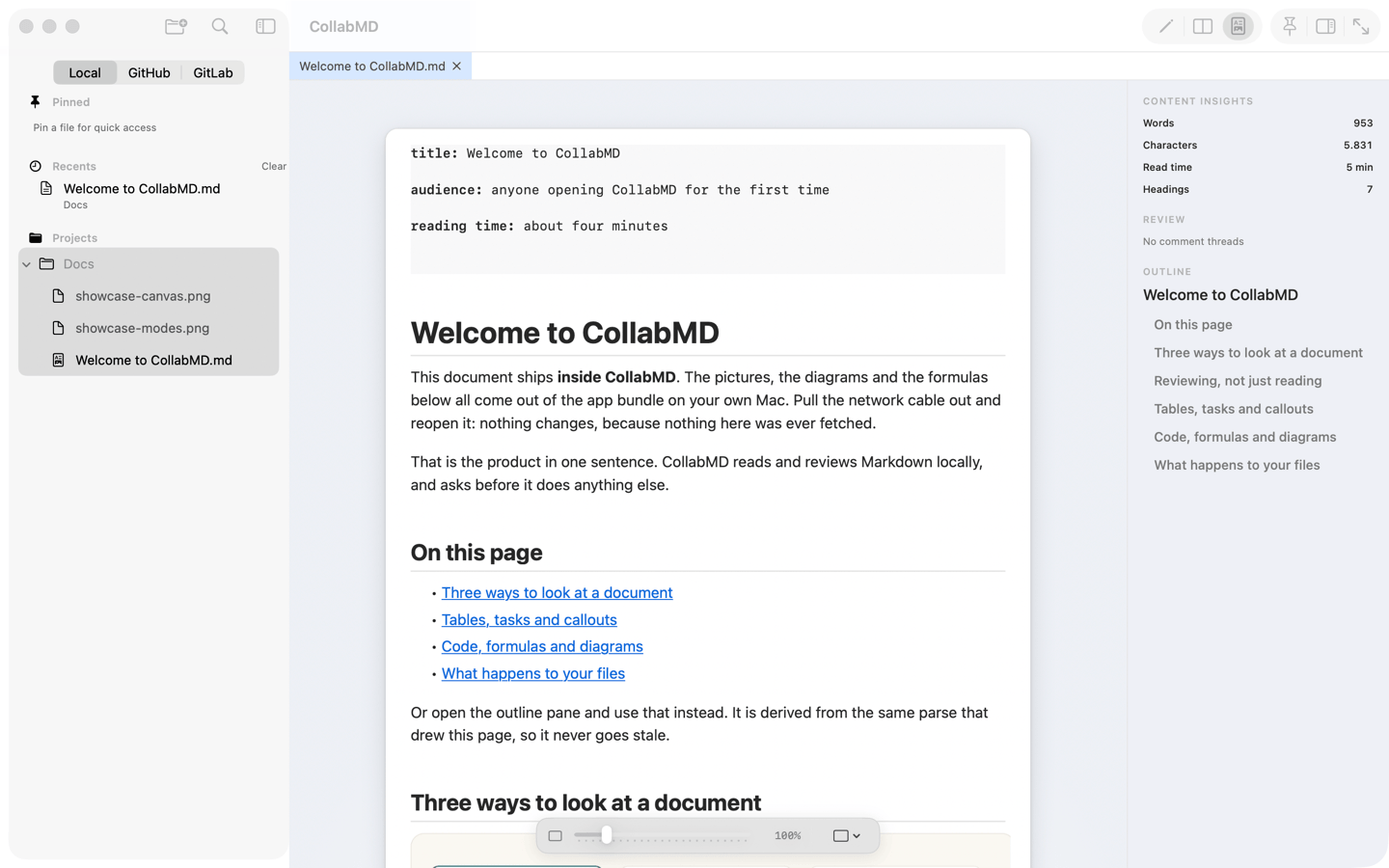
Task: Toggle the left sidebar panel icon
Action: (x=265, y=27)
